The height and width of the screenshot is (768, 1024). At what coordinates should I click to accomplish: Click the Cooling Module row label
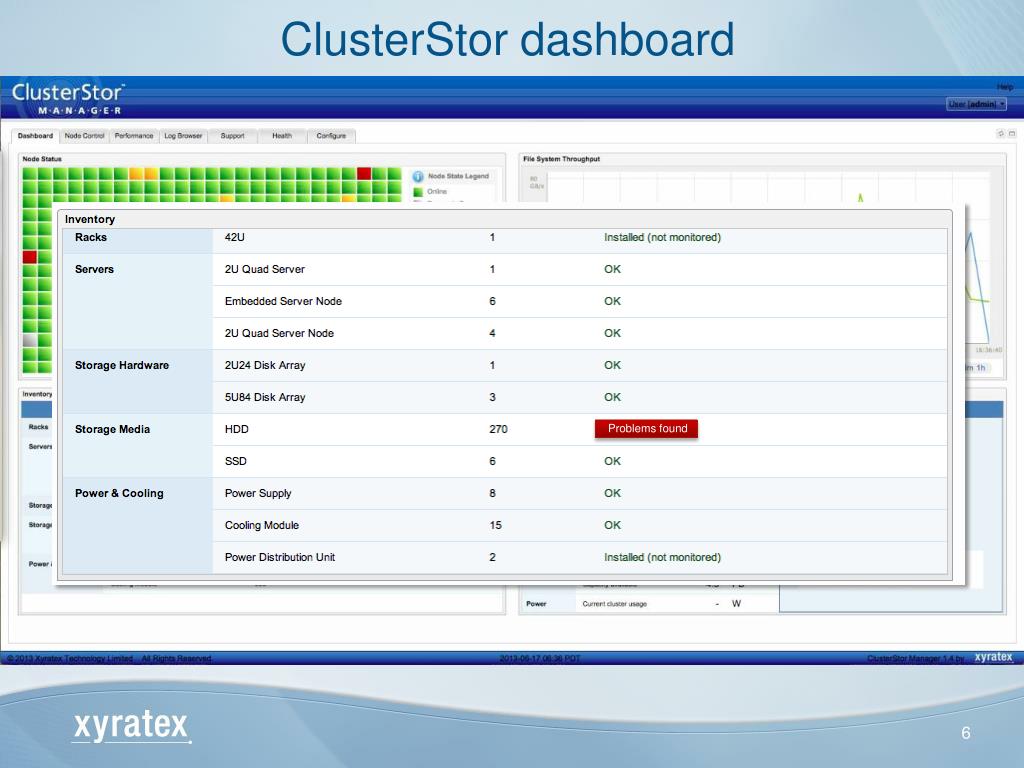[x=262, y=525]
